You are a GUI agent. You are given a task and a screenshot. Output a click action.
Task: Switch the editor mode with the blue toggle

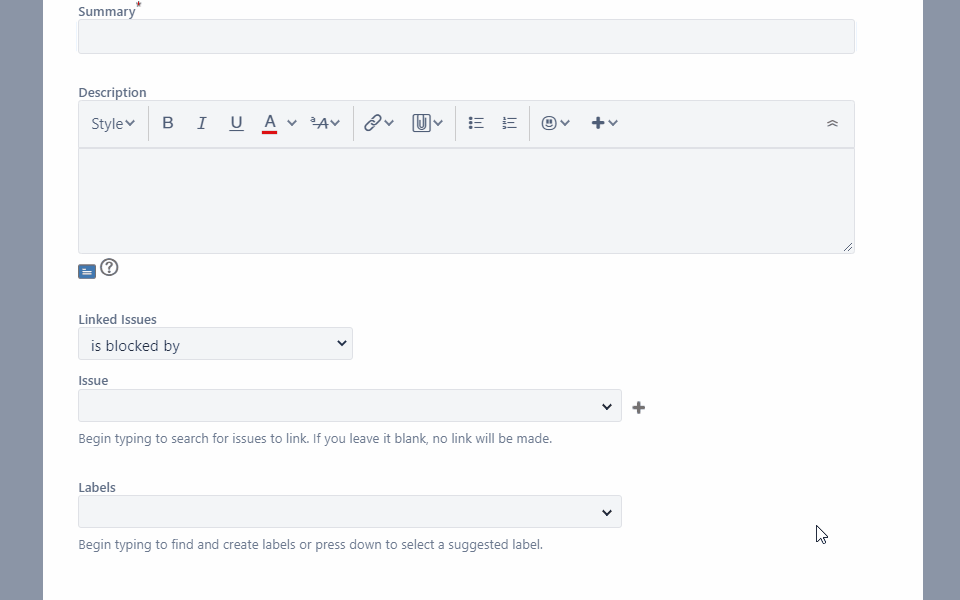tap(87, 271)
